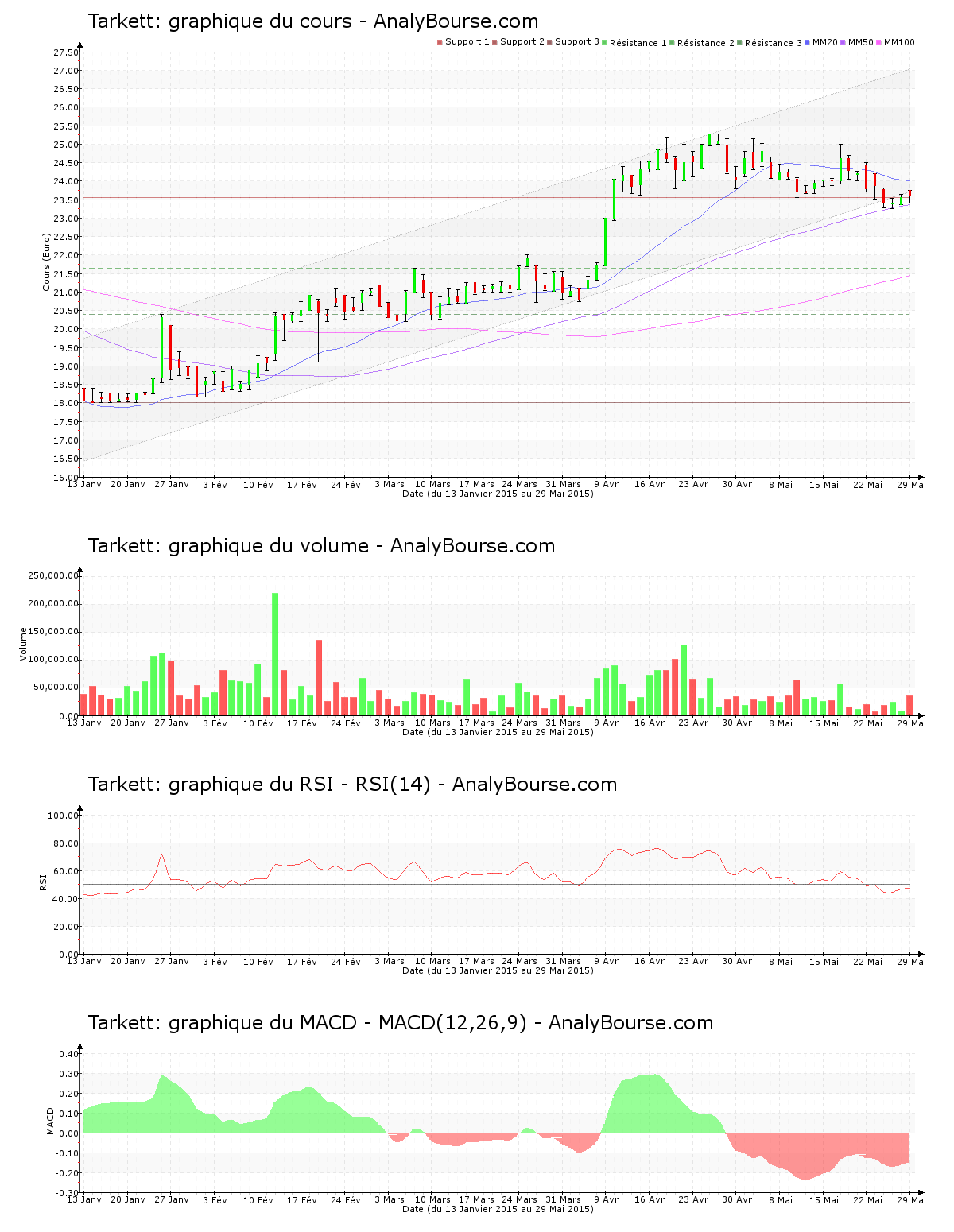This screenshot has height=1232, width=954.
Task: Click '3 Mars' date on price chart axis
Action: click(390, 484)
